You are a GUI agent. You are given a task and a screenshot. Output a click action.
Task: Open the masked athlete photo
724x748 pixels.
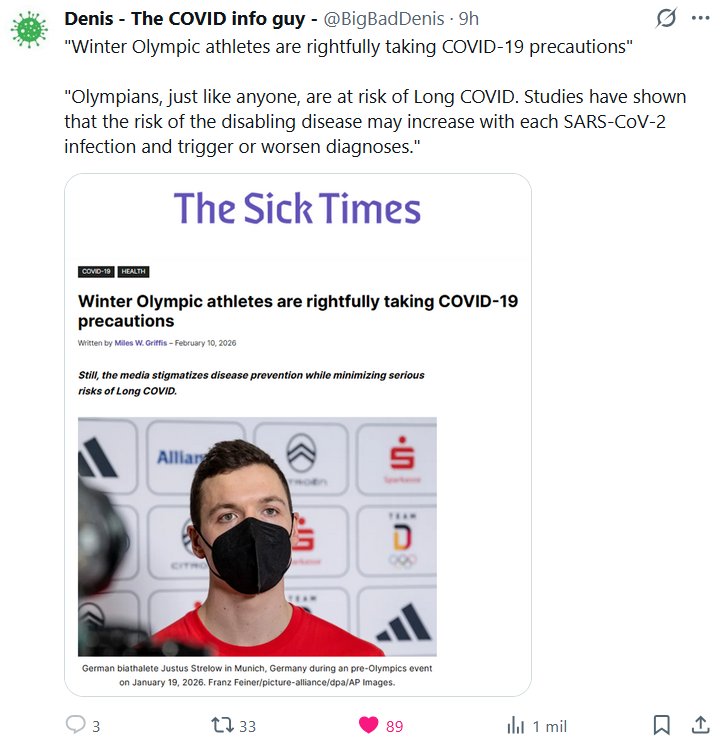click(x=257, y=537)
